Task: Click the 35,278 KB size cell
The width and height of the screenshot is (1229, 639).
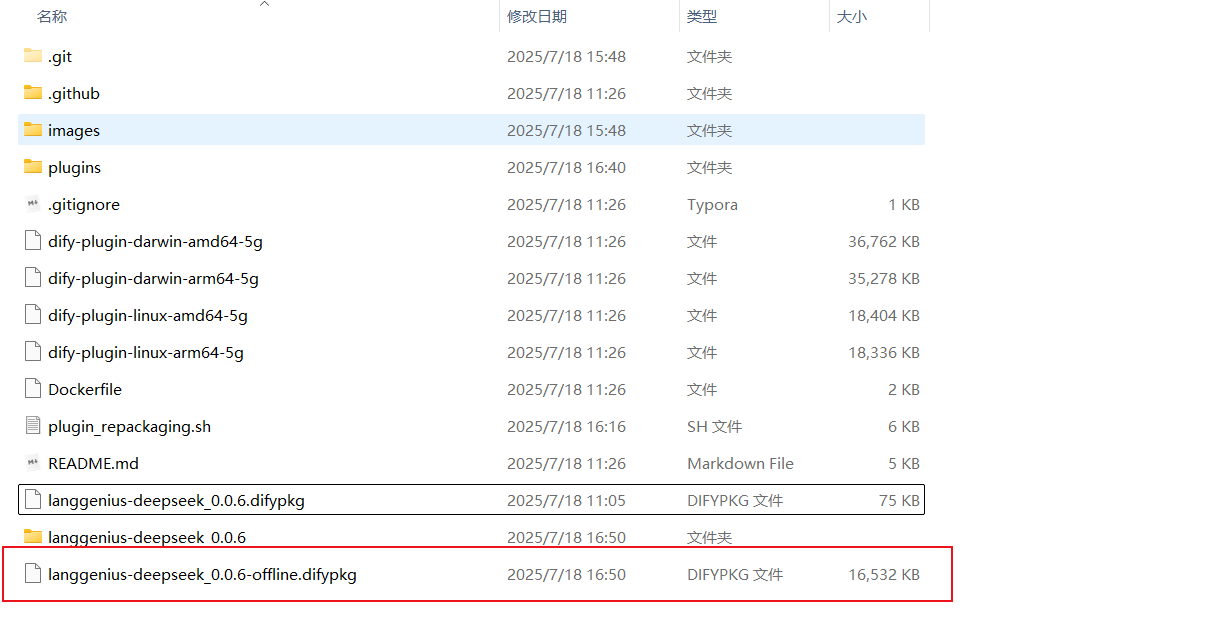Action: 884,278
